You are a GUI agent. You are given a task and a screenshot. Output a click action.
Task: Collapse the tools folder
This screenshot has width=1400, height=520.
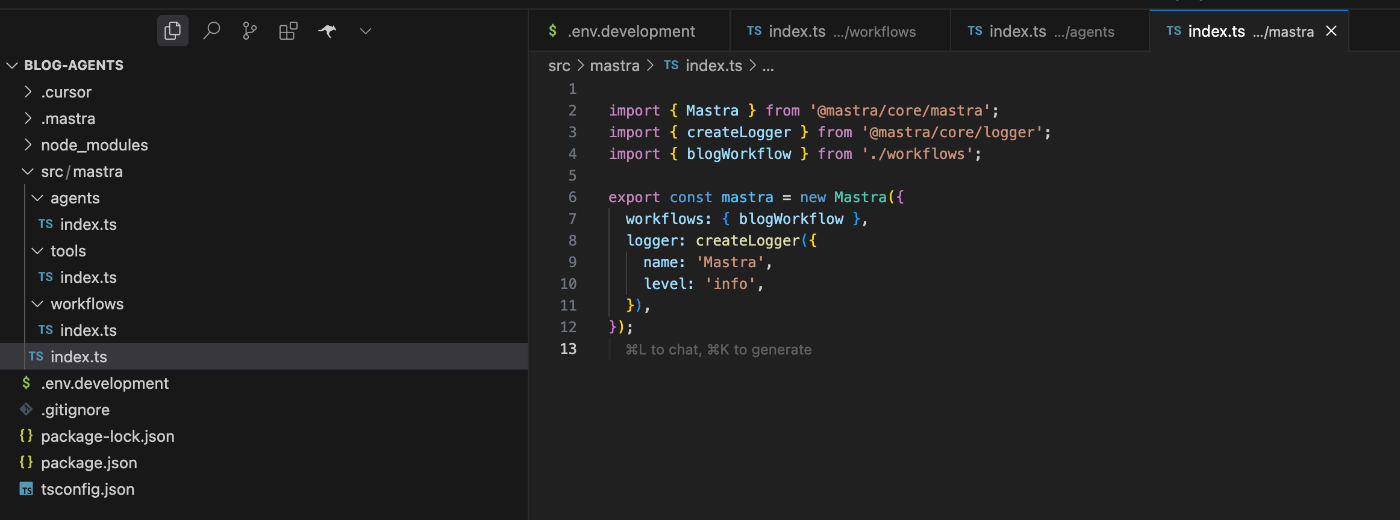(264, 251)
